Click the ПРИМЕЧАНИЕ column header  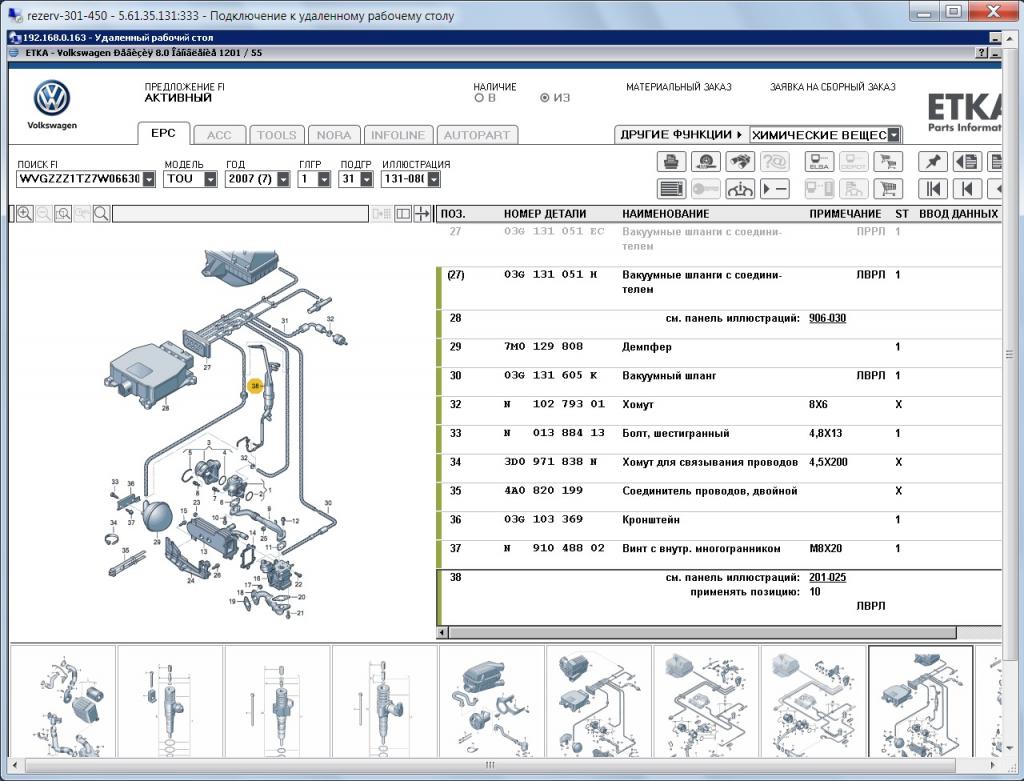845,214
